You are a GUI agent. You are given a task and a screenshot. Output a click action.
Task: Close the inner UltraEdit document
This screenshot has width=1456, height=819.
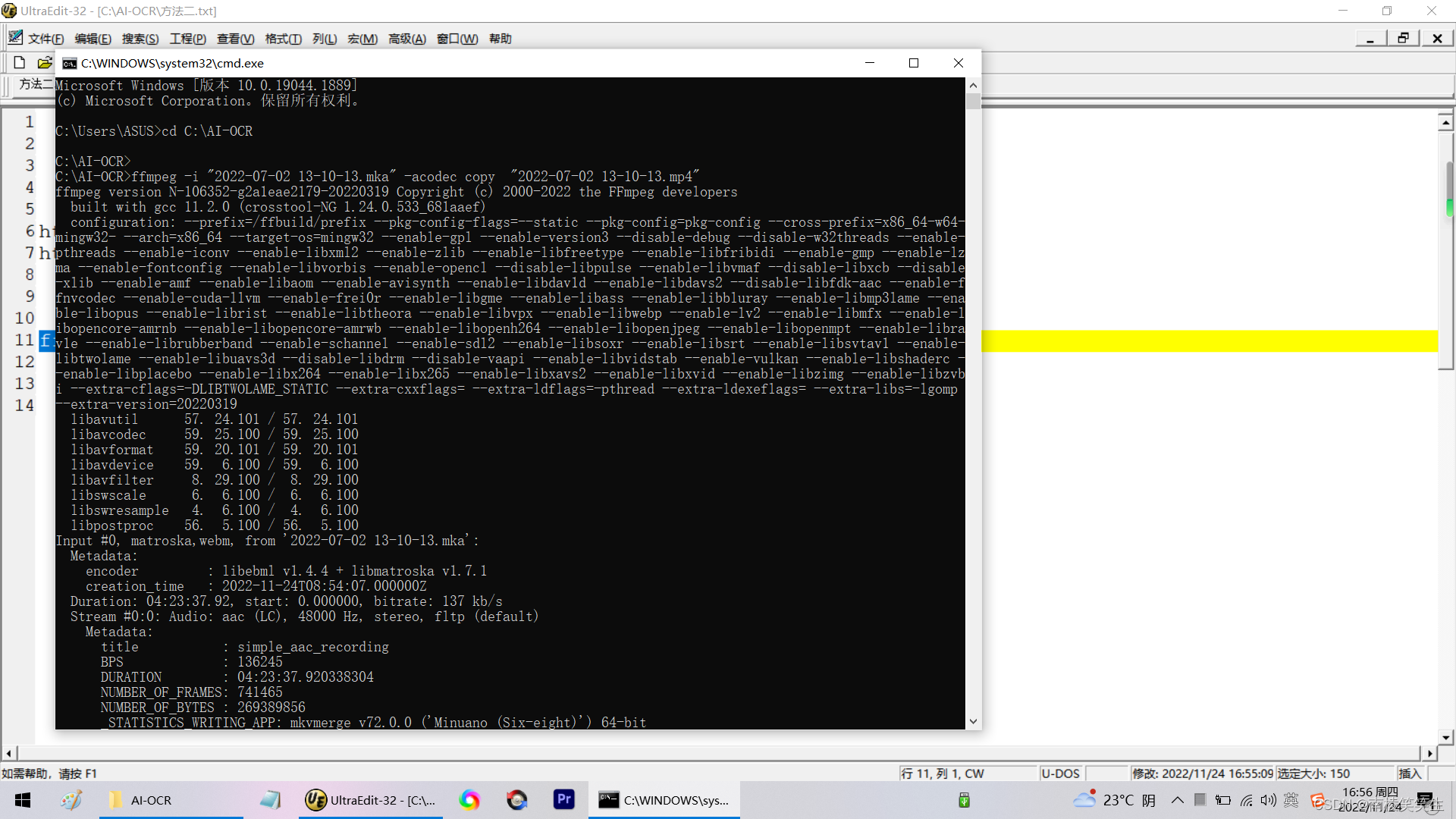click(1437, 39)
